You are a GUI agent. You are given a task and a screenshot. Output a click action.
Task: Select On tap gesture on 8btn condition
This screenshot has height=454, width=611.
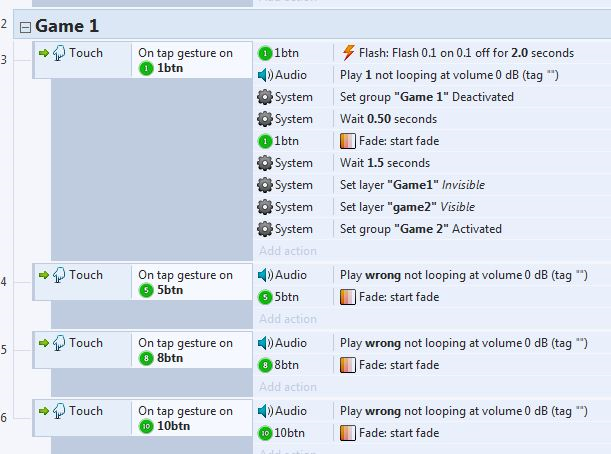185,350
